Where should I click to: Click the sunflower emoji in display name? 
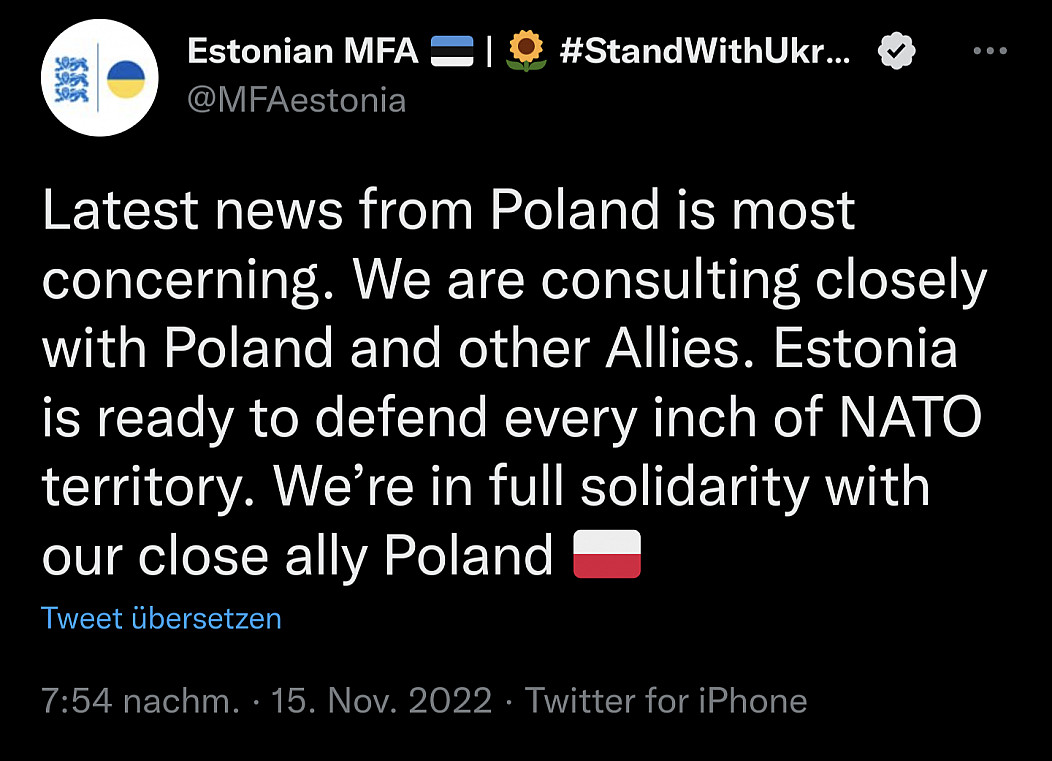525,51
